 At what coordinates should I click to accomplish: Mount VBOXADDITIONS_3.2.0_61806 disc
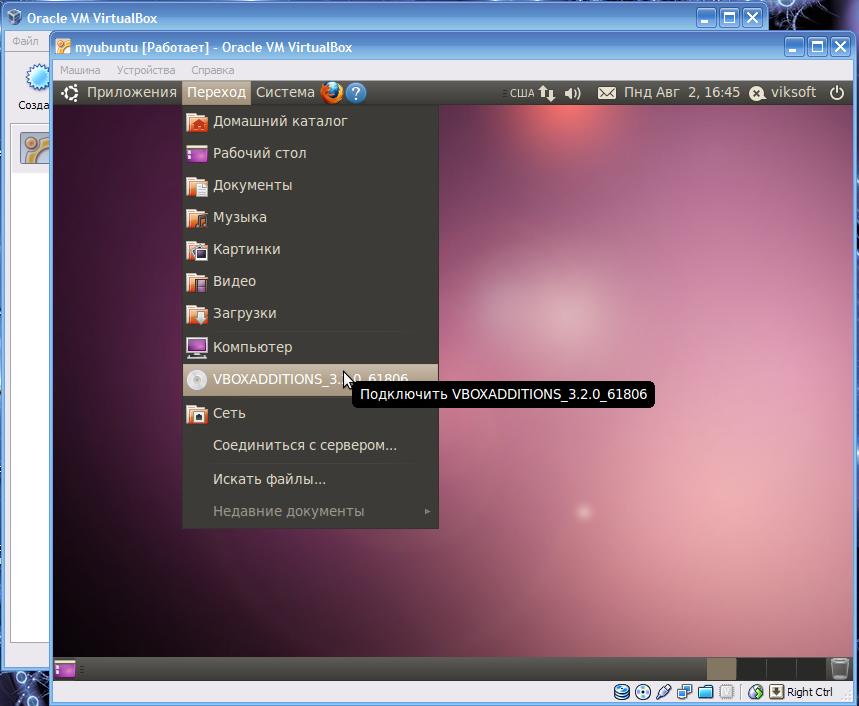click(310, 380)
